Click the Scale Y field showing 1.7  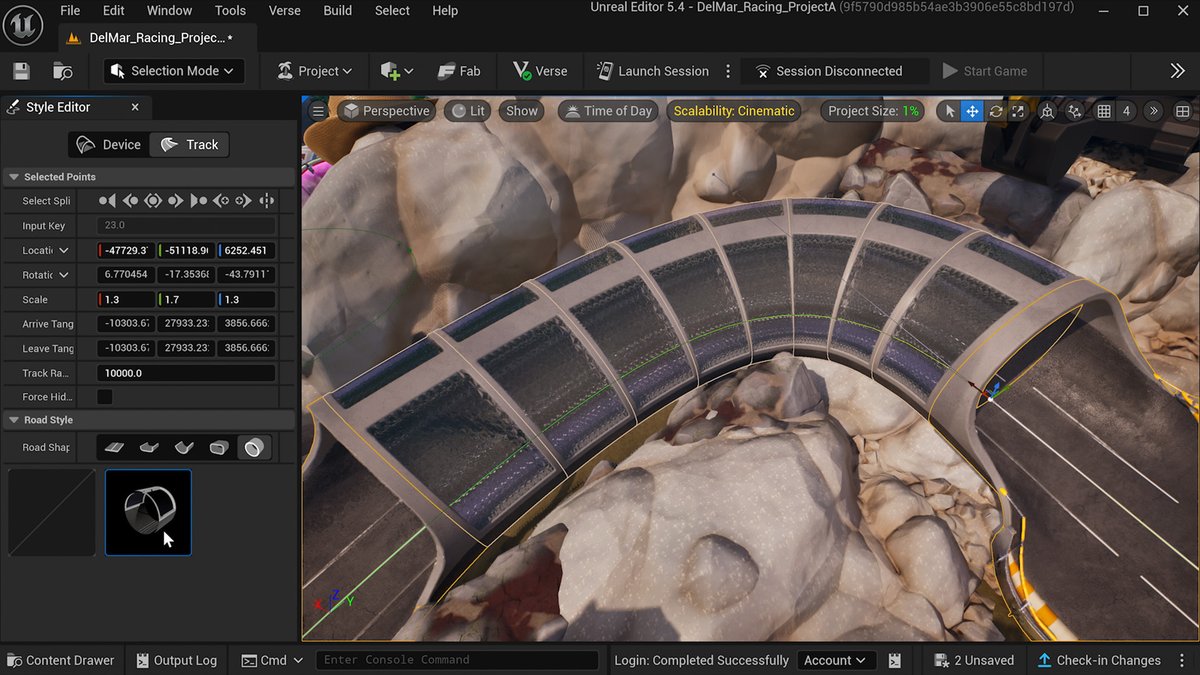(x=186, y=299)
